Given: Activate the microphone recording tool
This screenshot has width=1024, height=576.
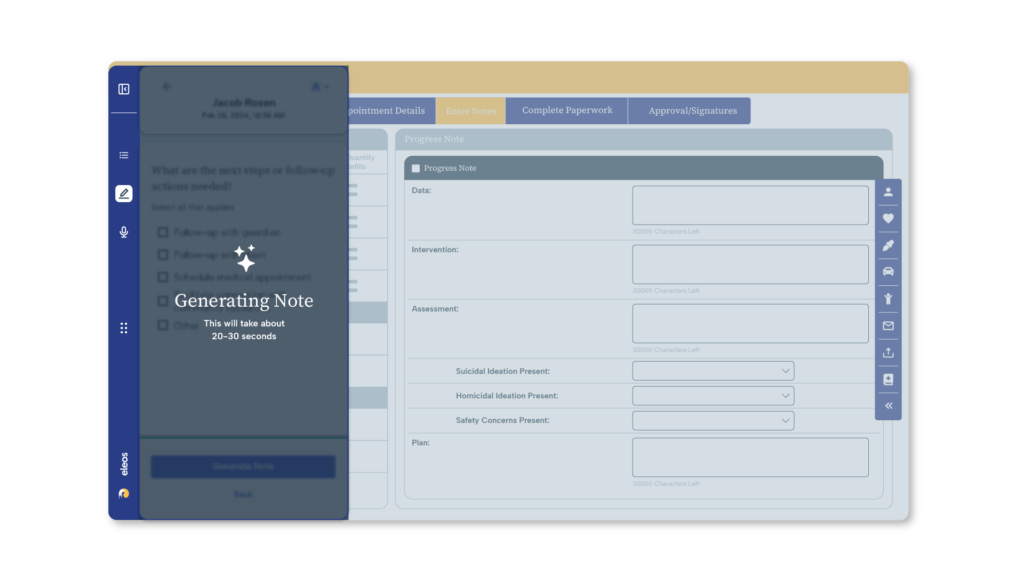Looking at the screenshot, I should click(x=123, y=231).
